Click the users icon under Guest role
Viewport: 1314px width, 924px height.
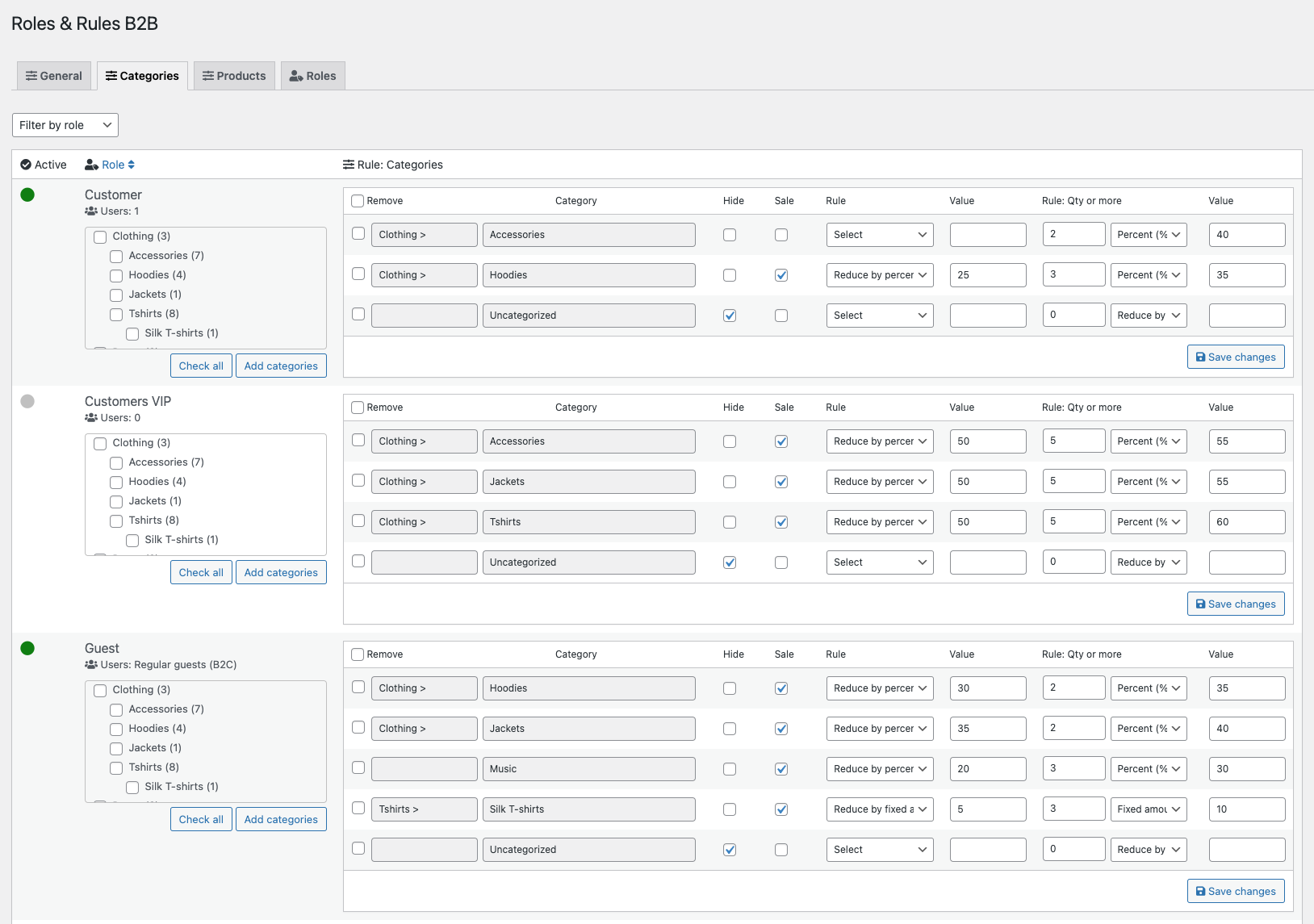[x=91, y=665]
